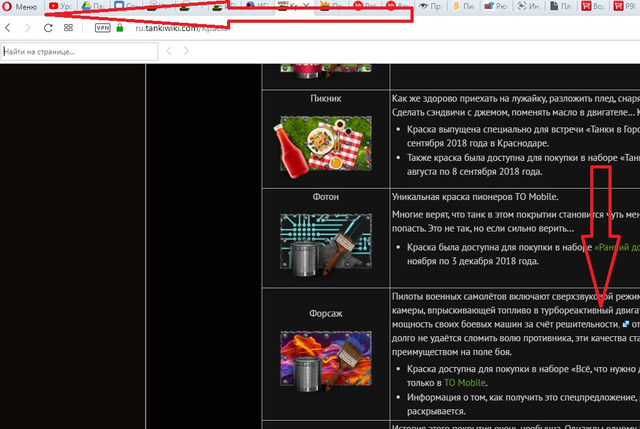The image size is (640, 429).
Task: Close the active tankiwiki tab
Action: [x=306, y=6]
